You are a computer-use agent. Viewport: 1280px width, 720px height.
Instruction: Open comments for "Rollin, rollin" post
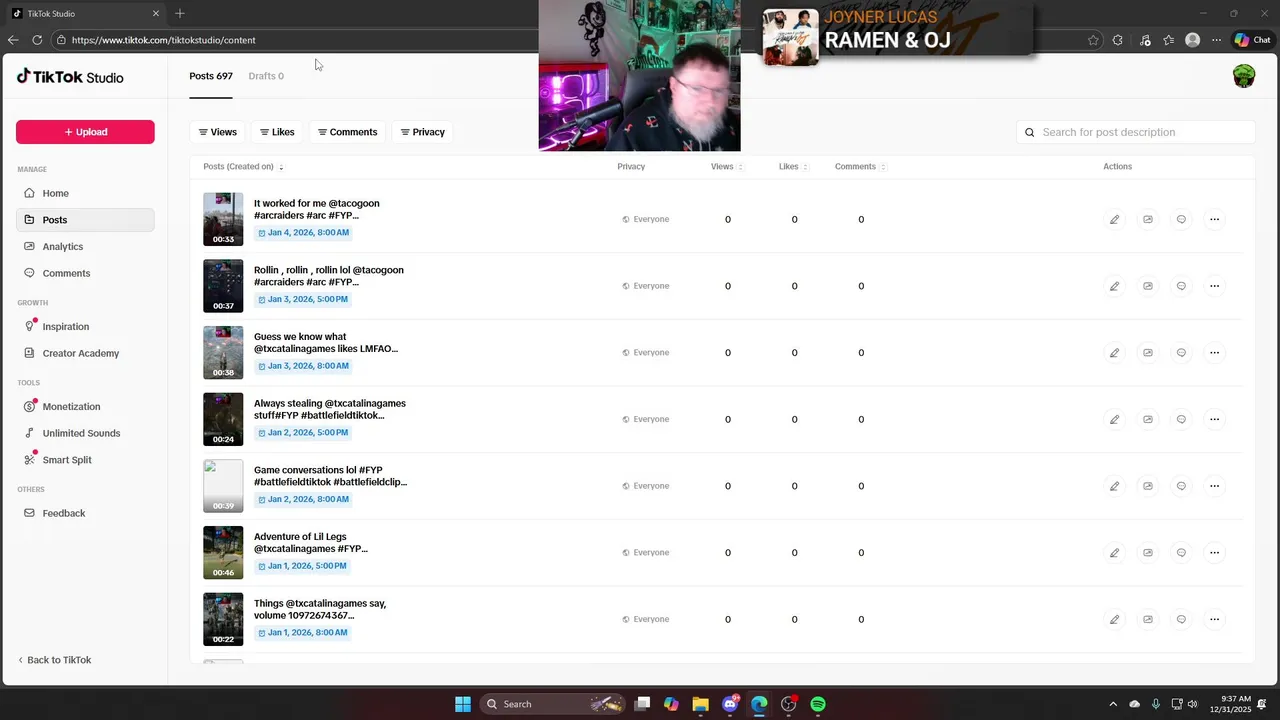point(1181,286)
